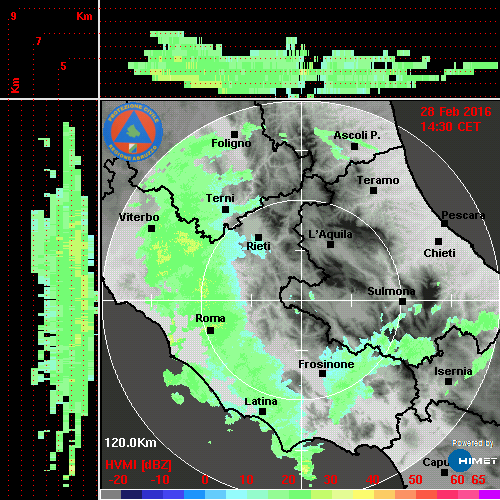500x500 pixels.
Task: Select the Isernia map label
Action: tap(453, 371)
